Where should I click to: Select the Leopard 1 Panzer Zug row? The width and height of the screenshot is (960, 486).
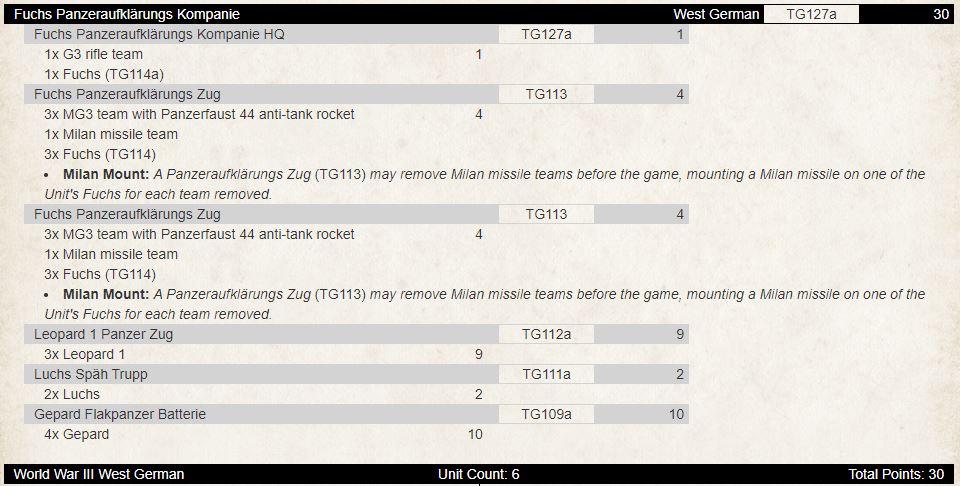pos(356,334)
